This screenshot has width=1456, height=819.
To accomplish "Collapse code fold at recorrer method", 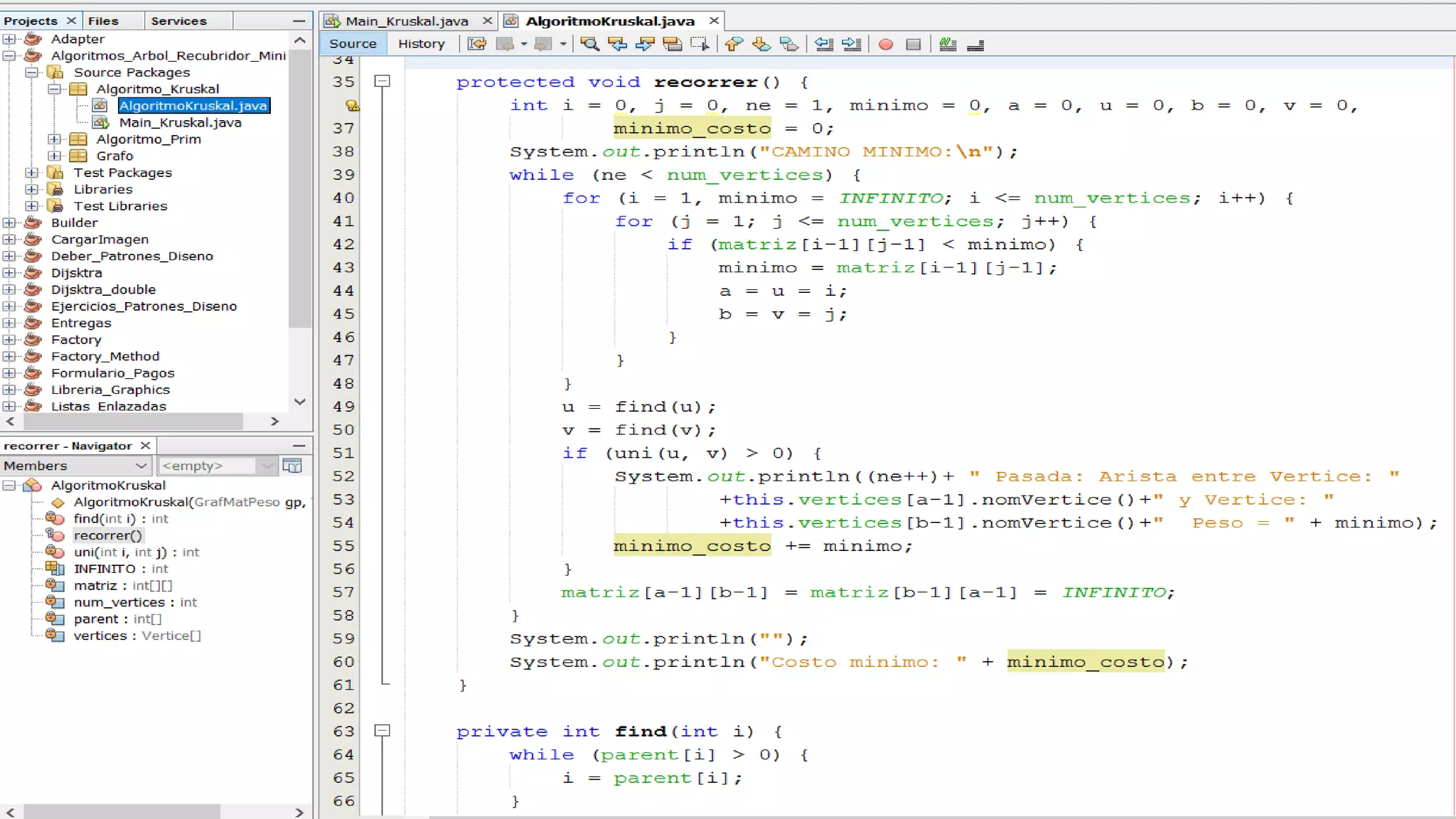I will (382, 81).
